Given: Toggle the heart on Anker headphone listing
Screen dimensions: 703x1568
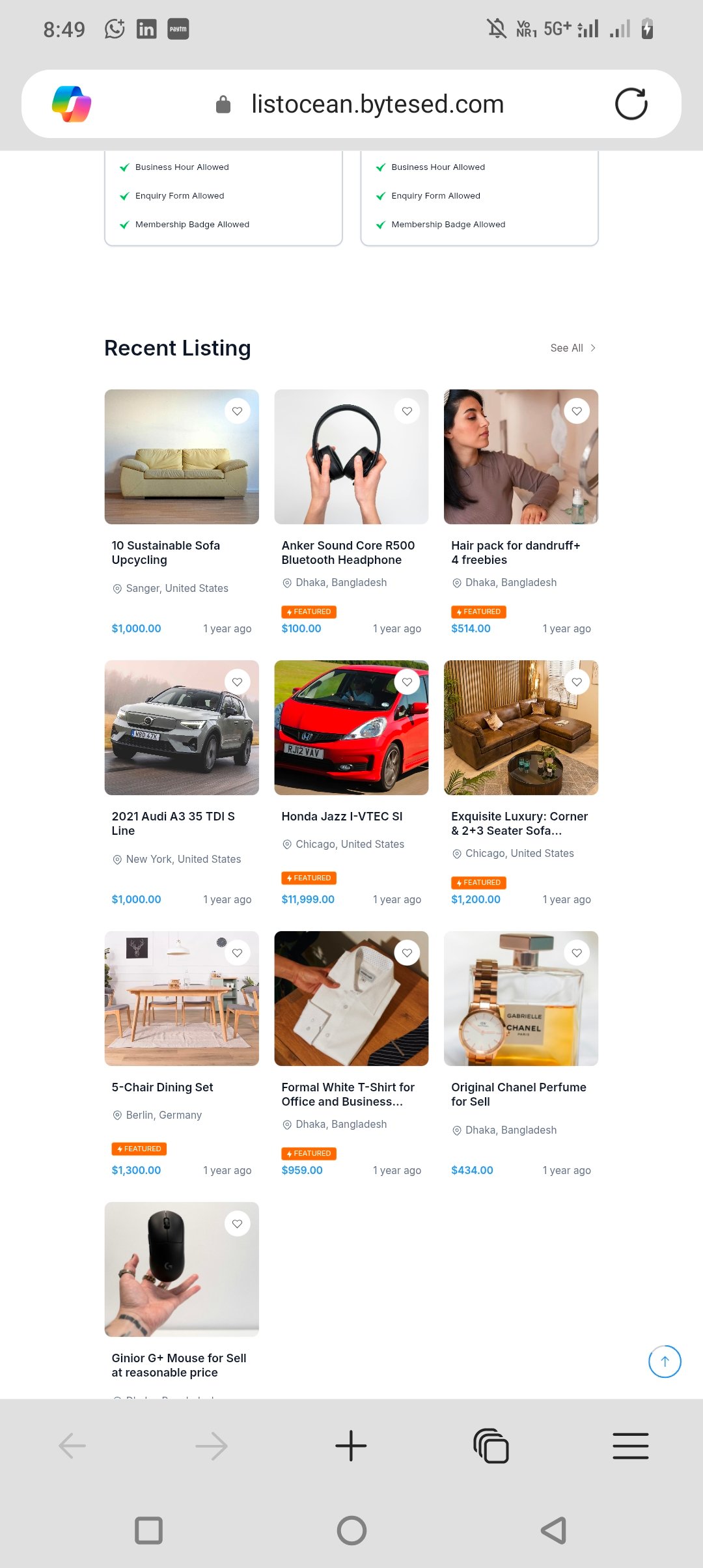Looking at the screenshot, I should (407, 411).
